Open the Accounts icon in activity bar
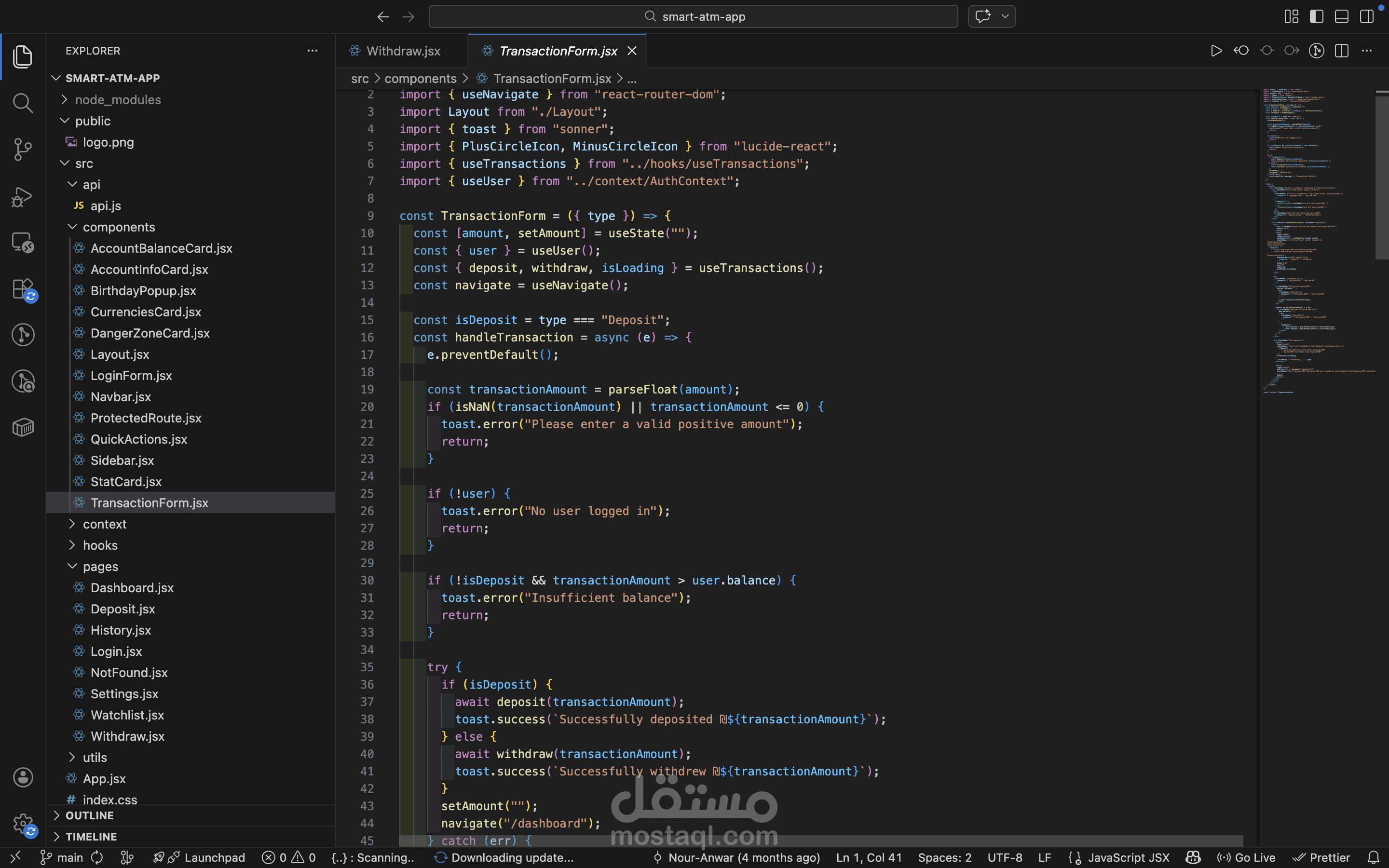 [22, 777]
